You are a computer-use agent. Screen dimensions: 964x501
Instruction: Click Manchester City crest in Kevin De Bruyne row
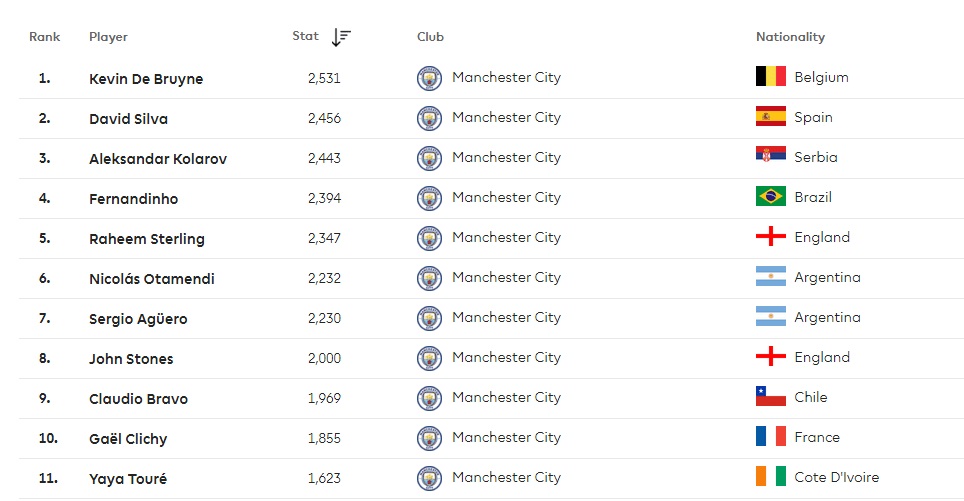point(429,78)
